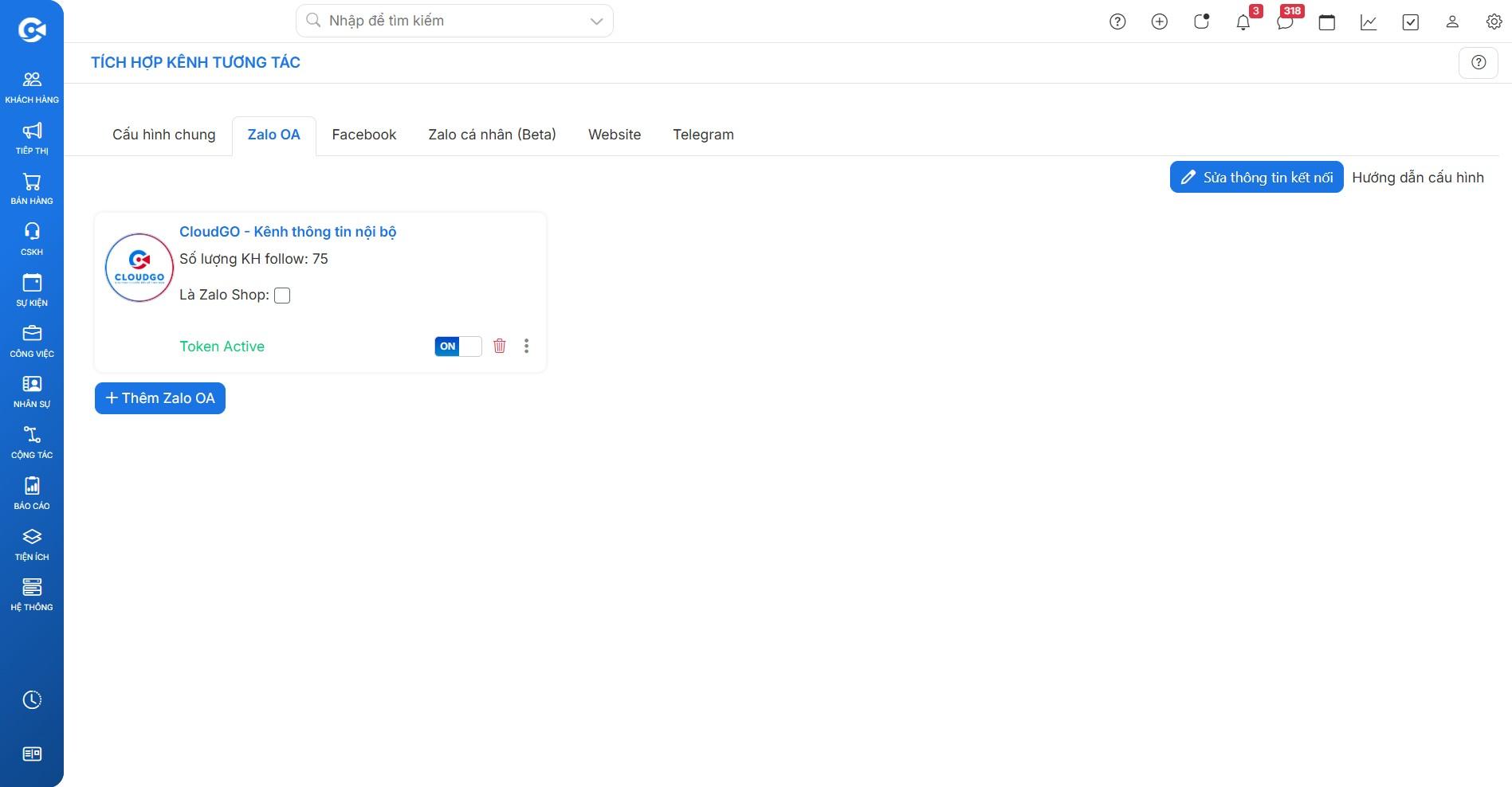Open the page help icon beside the title
The width and height of the screenshot is (1512, 787).
click(x=1479, y=62)
